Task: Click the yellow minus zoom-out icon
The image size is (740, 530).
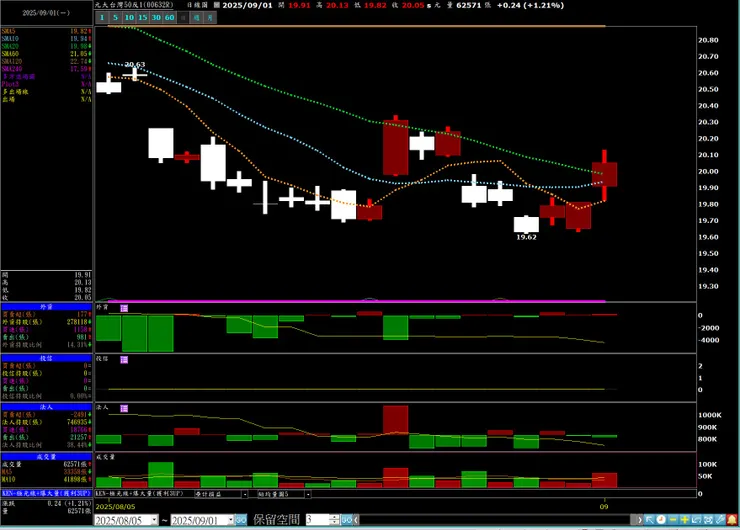Action: pos(673,520)
